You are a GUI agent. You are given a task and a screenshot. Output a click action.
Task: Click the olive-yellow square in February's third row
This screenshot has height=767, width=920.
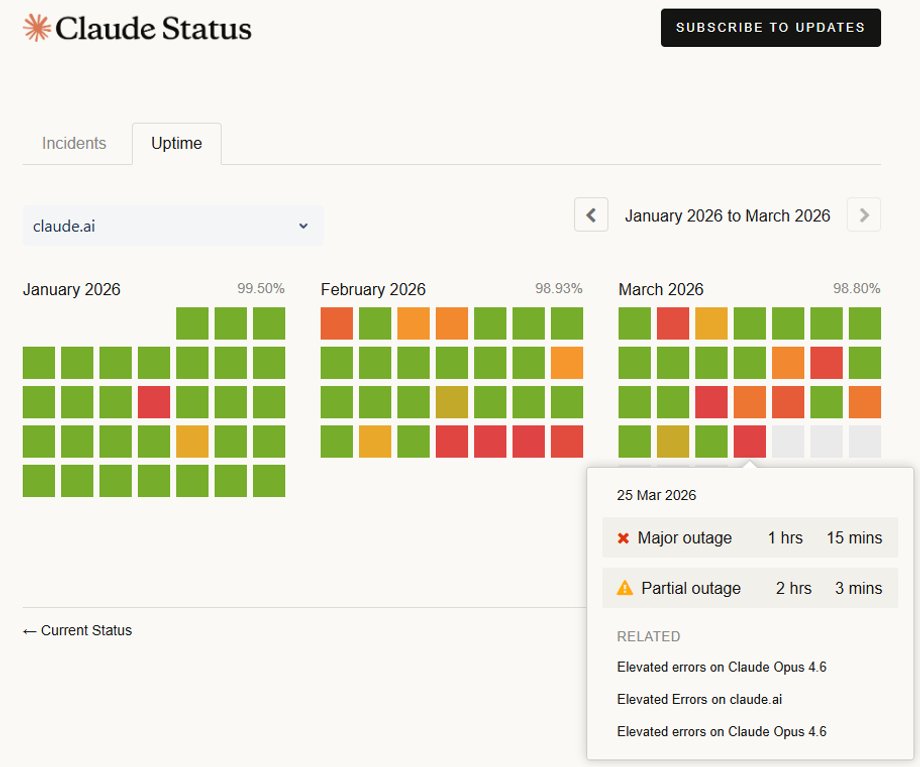coord(452,402)
